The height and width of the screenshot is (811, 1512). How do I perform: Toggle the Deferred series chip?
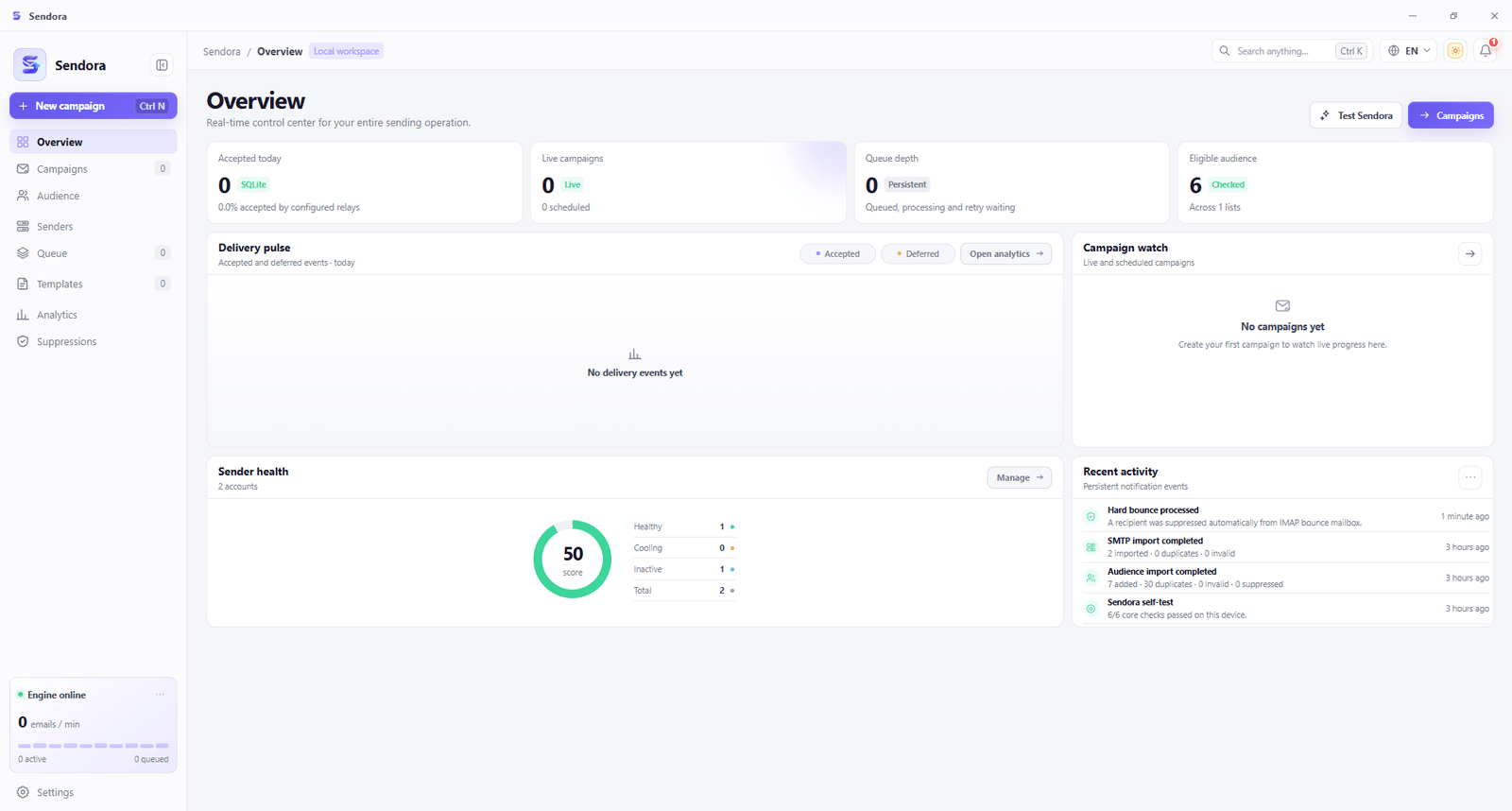point(918,253)
